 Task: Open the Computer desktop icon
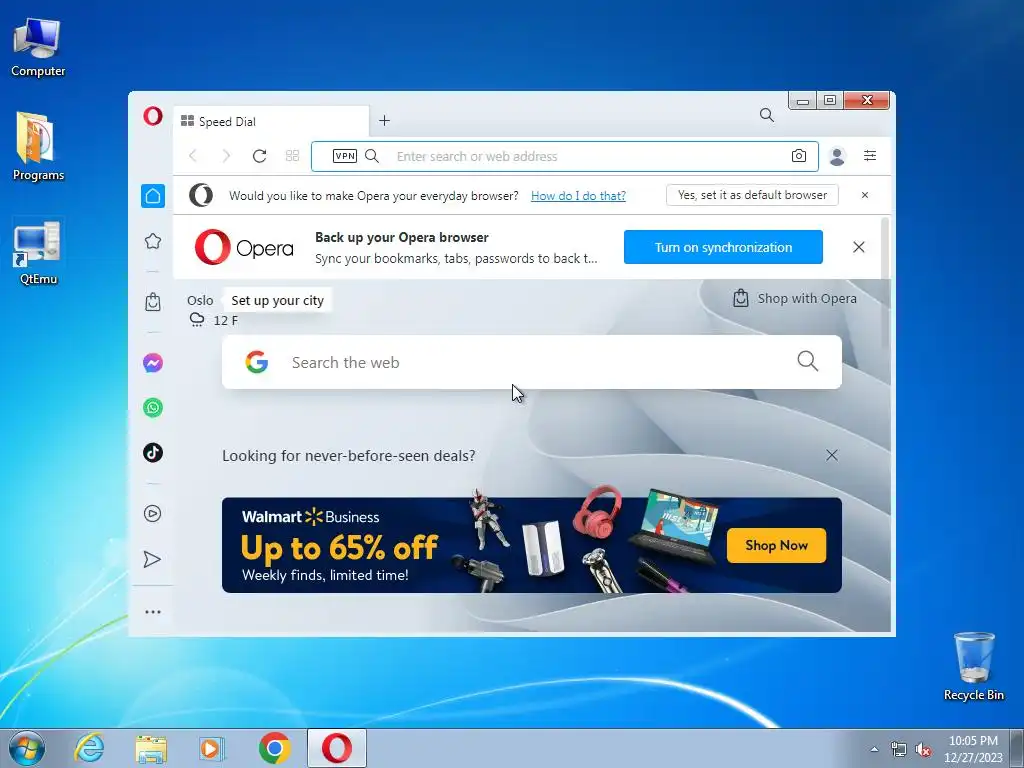pyautogui.click(x=38, y=48)
